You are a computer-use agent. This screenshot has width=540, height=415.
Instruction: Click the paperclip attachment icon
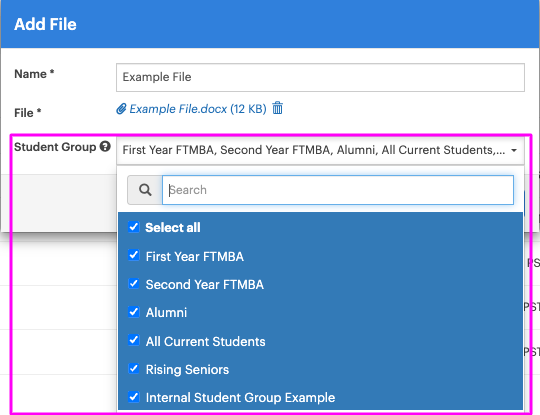pyautogui.click(x=121, y=109)
